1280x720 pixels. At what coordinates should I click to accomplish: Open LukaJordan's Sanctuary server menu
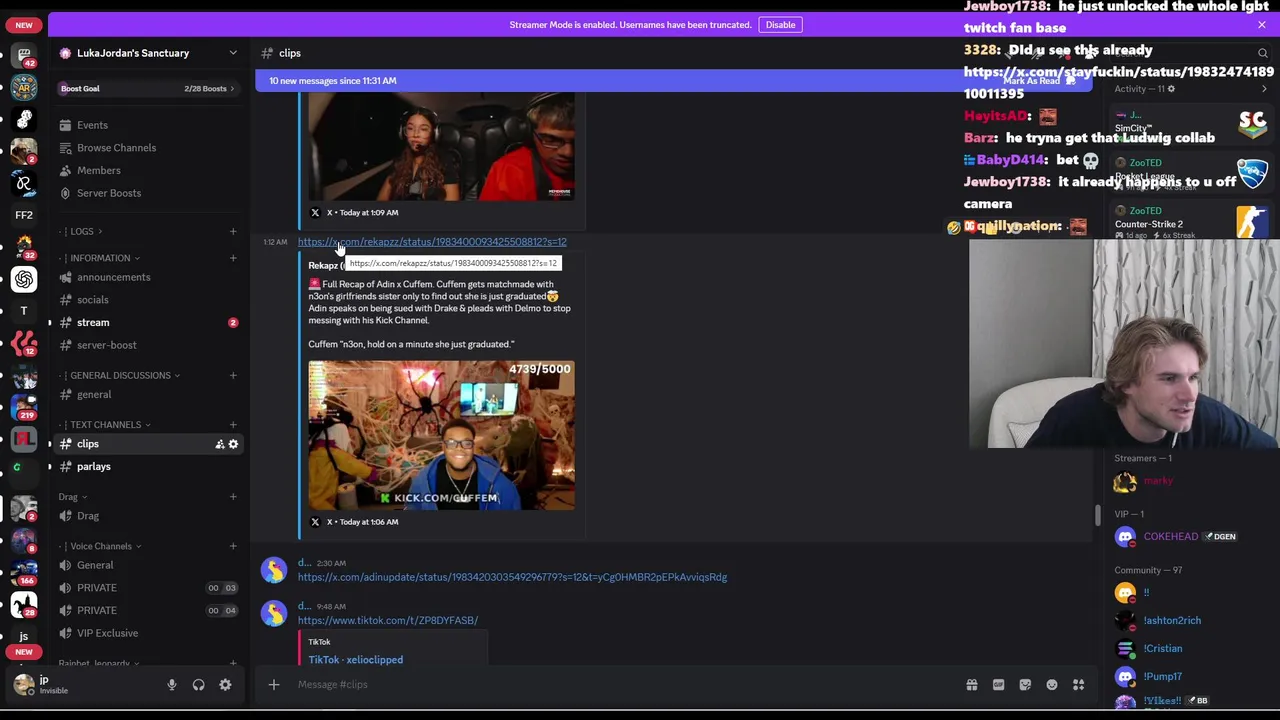pos(150,53)
